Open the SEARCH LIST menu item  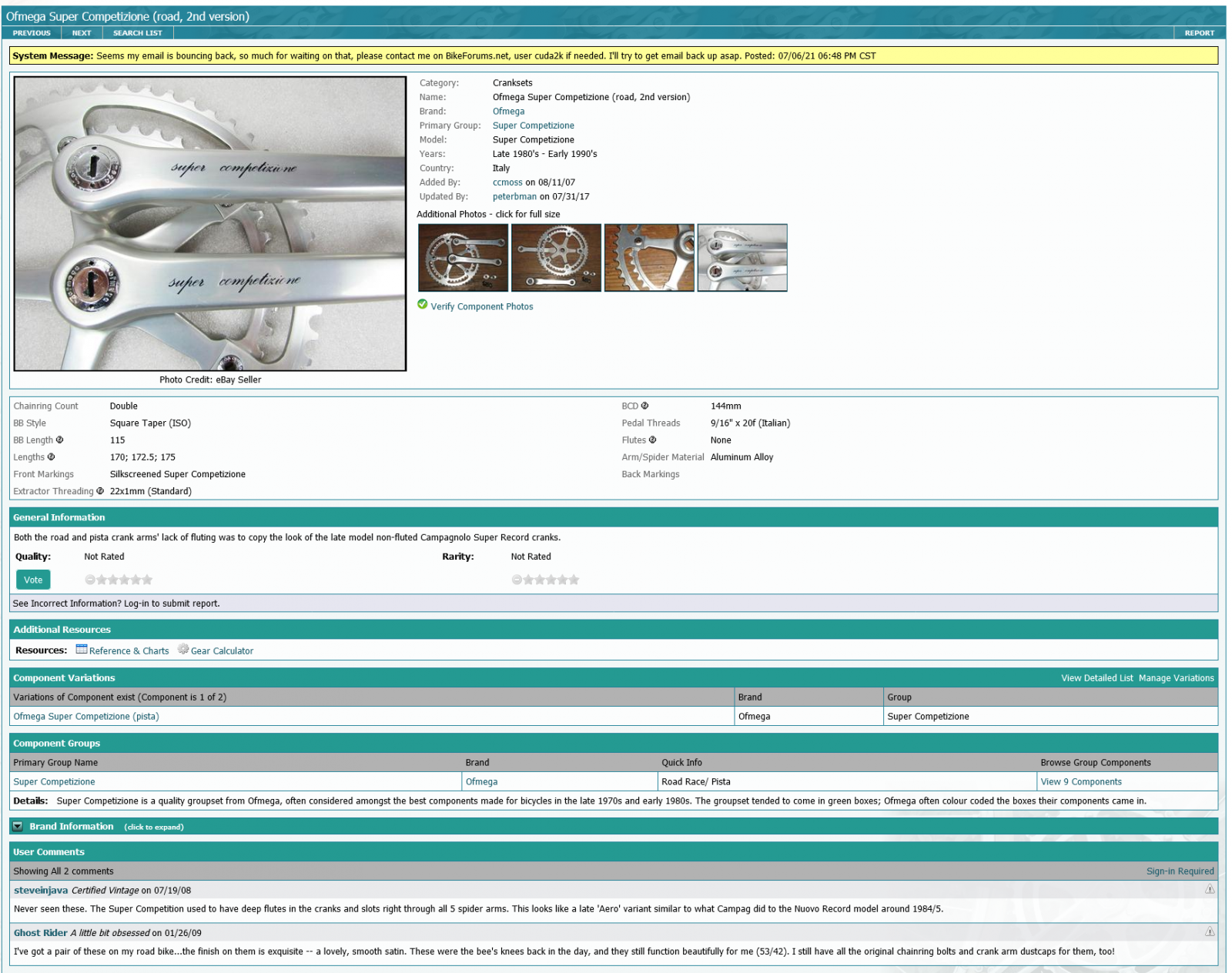[x=137, y=33]
